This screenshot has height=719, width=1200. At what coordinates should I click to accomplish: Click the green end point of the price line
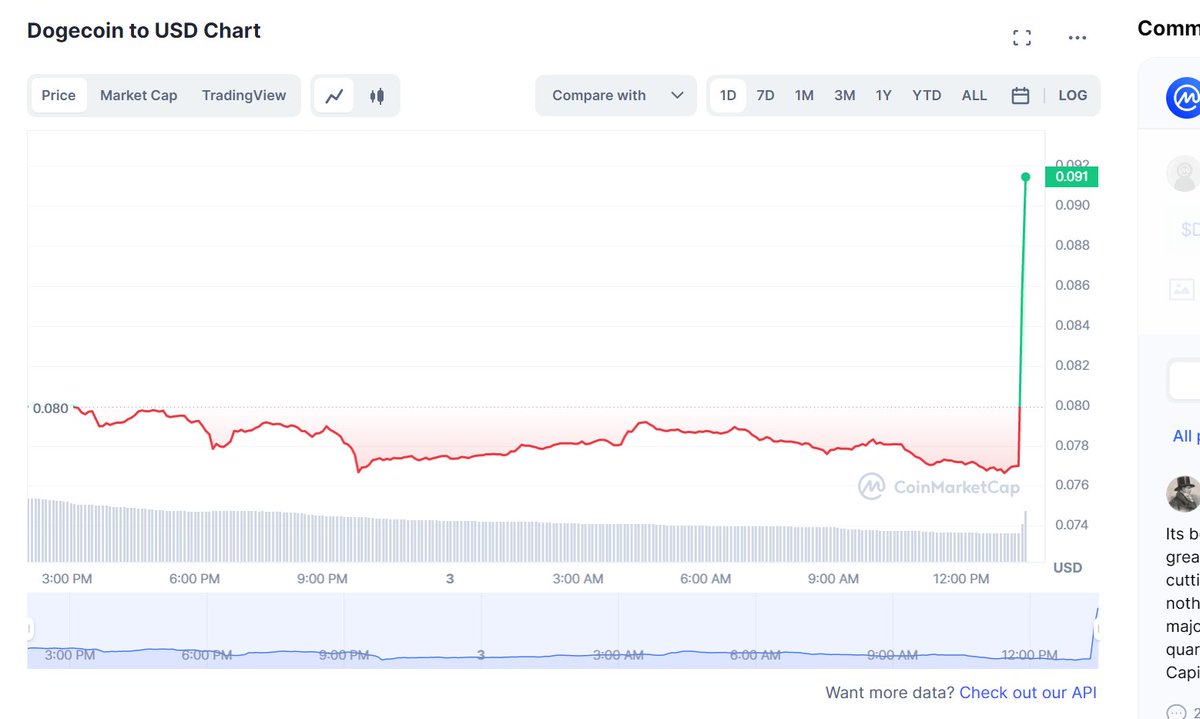pos(1025,177)
